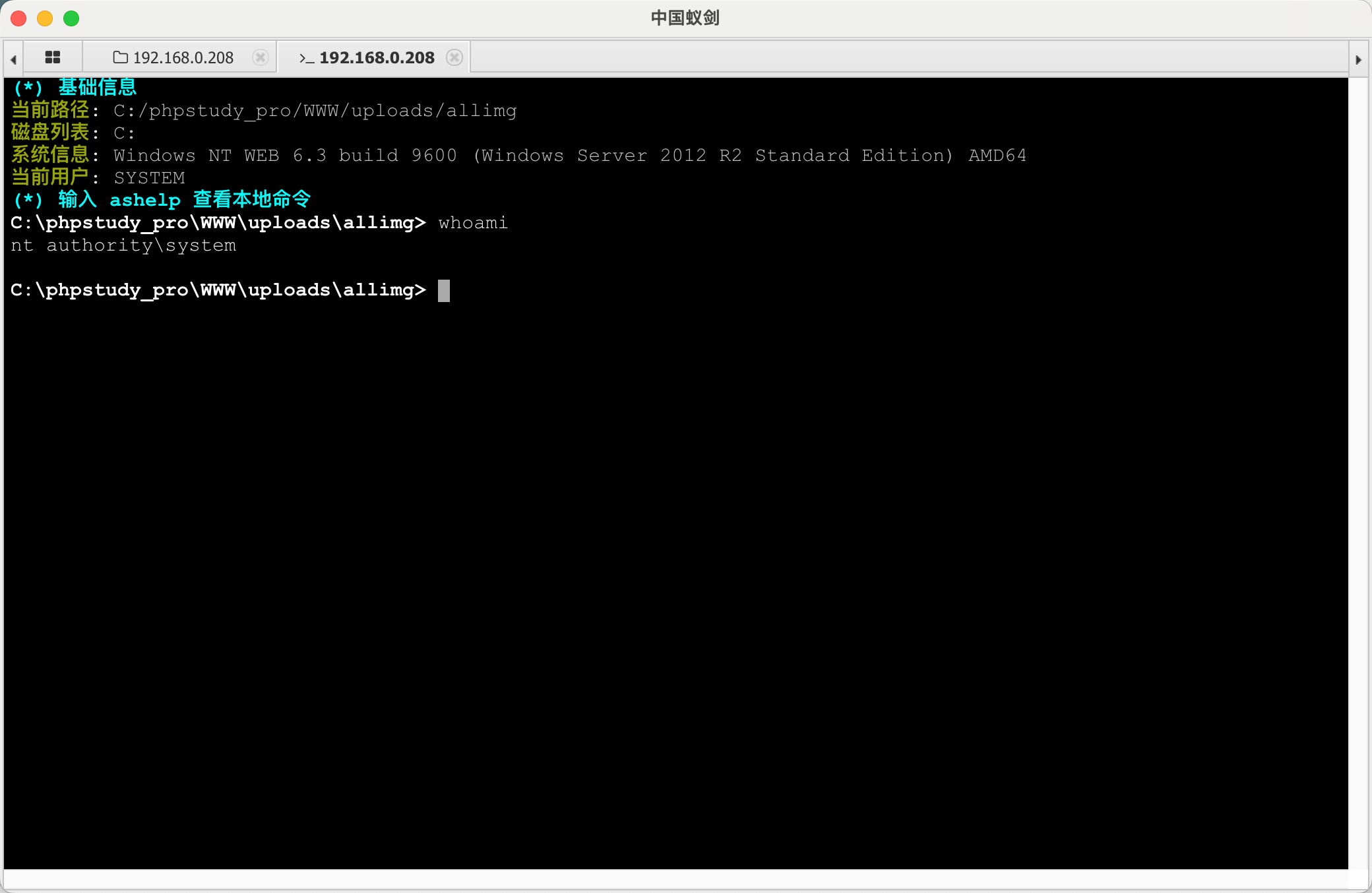The width and height of the screenshot is (1372, 893).
Task: Click the folder icon on file manager tab
Action: pyautogui.click(x=120, y=58)
